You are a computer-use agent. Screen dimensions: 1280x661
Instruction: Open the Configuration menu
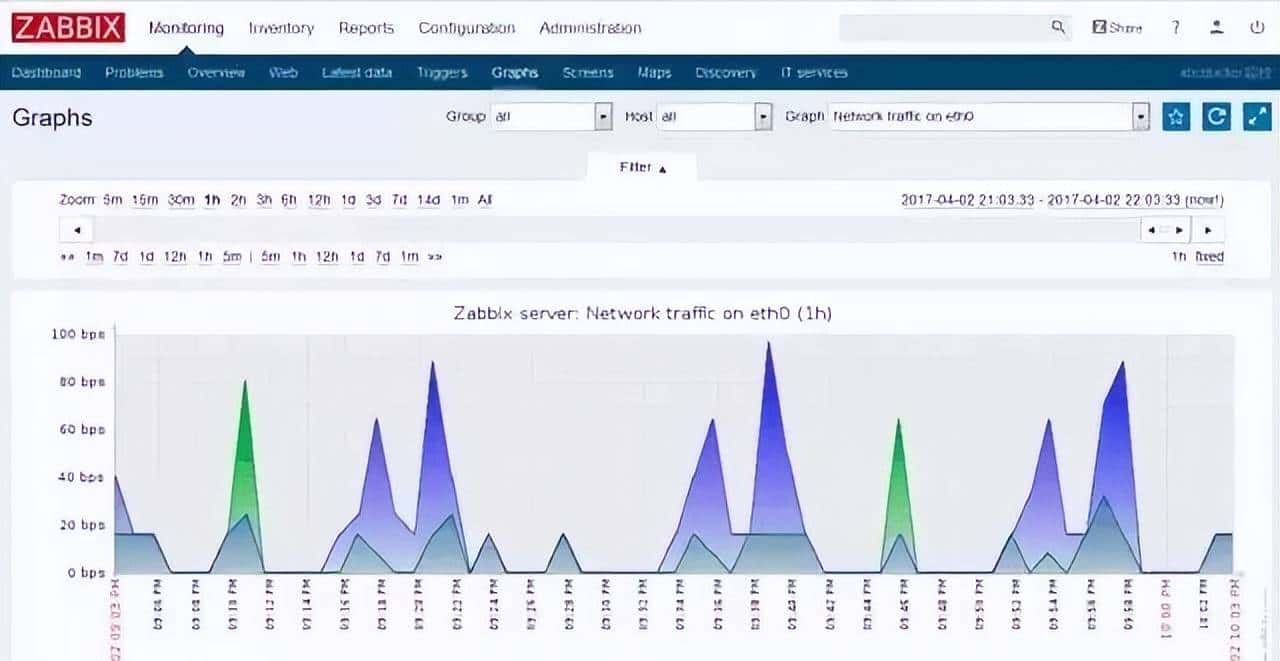[466, 28]
